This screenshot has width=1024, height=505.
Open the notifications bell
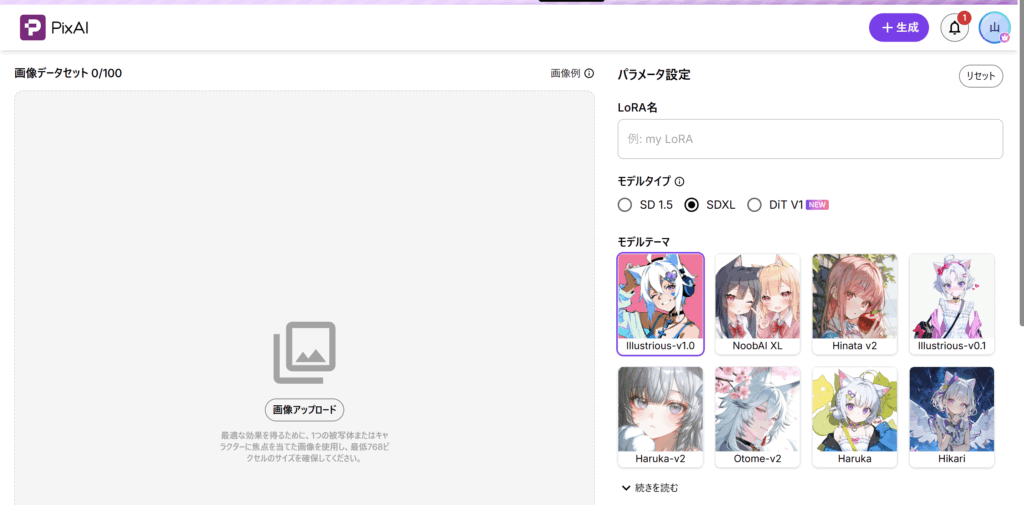(954, 28)
